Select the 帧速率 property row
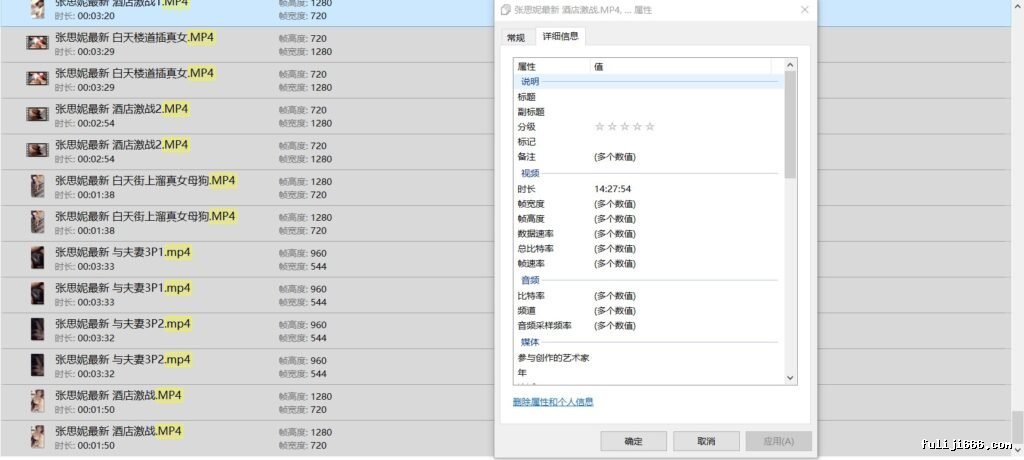This screenshot has width=1024, height=460. 648,264
